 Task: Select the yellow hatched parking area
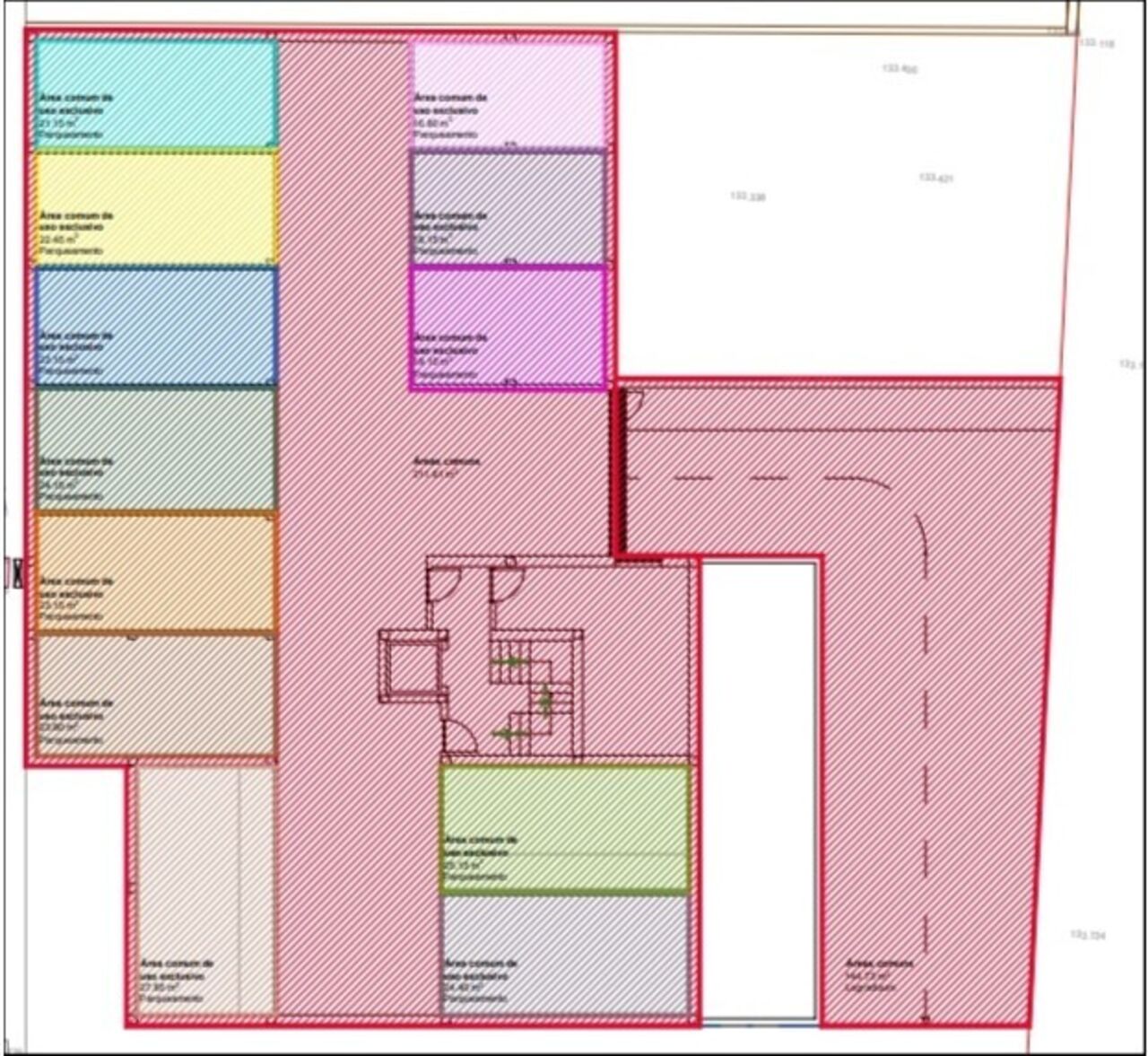tap(155, 208)
